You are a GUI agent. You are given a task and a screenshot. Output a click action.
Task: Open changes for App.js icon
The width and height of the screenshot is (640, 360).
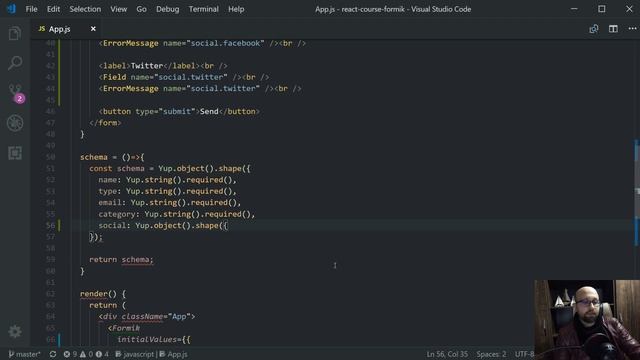594,29
